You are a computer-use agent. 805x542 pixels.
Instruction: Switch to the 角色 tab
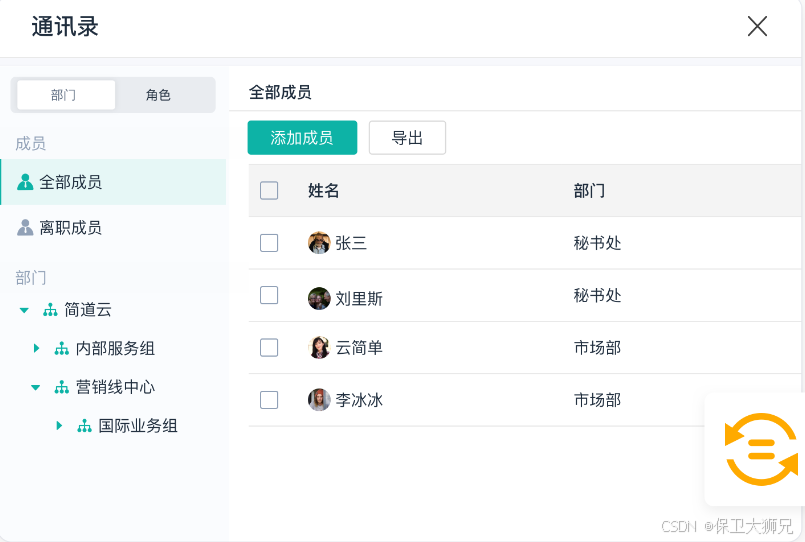(x=158, y=95)
